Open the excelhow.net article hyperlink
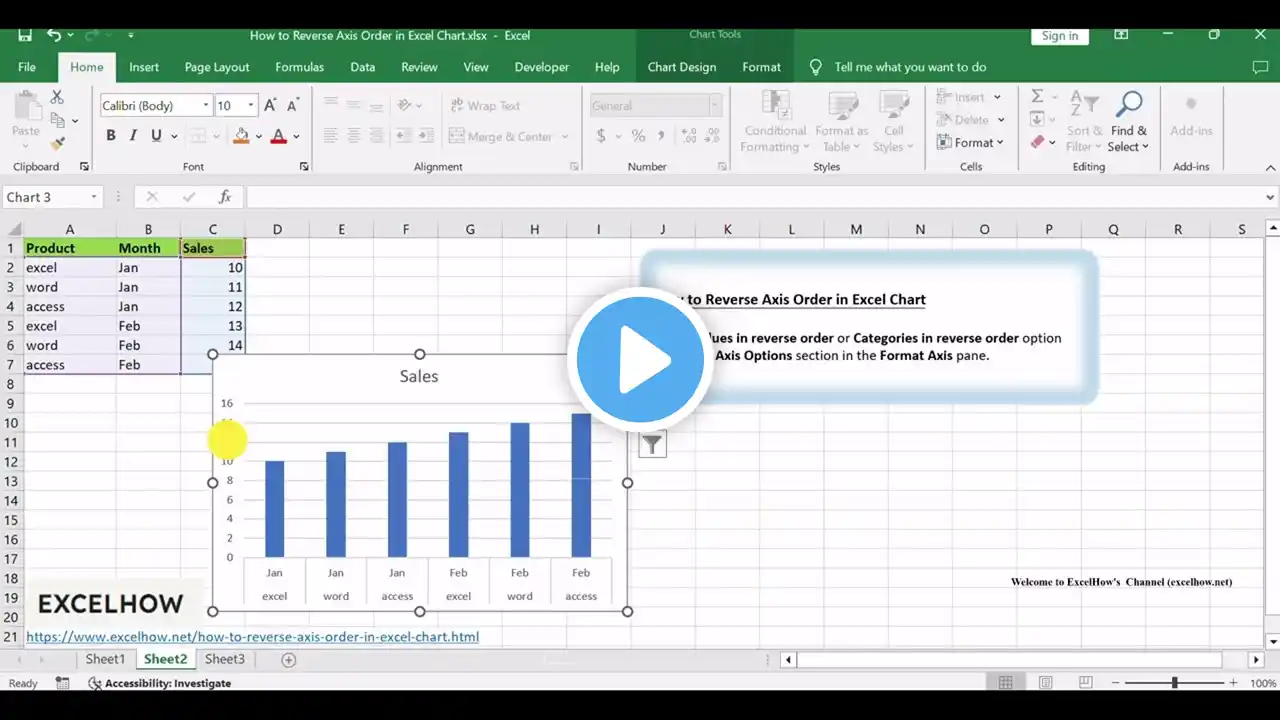This screenshot has height=720, width=1280. click(252, 637)
